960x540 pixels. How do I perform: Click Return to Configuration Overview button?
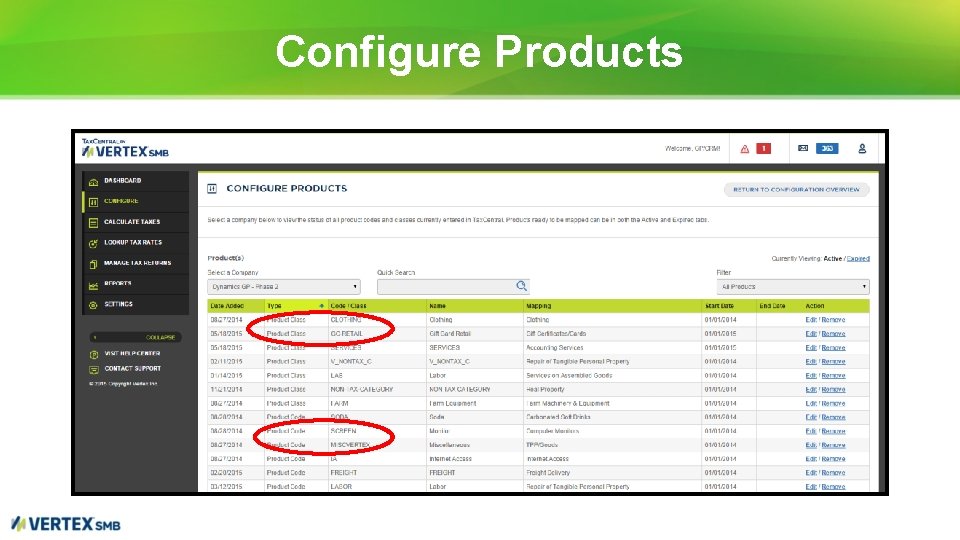click(x=797, y=190)
